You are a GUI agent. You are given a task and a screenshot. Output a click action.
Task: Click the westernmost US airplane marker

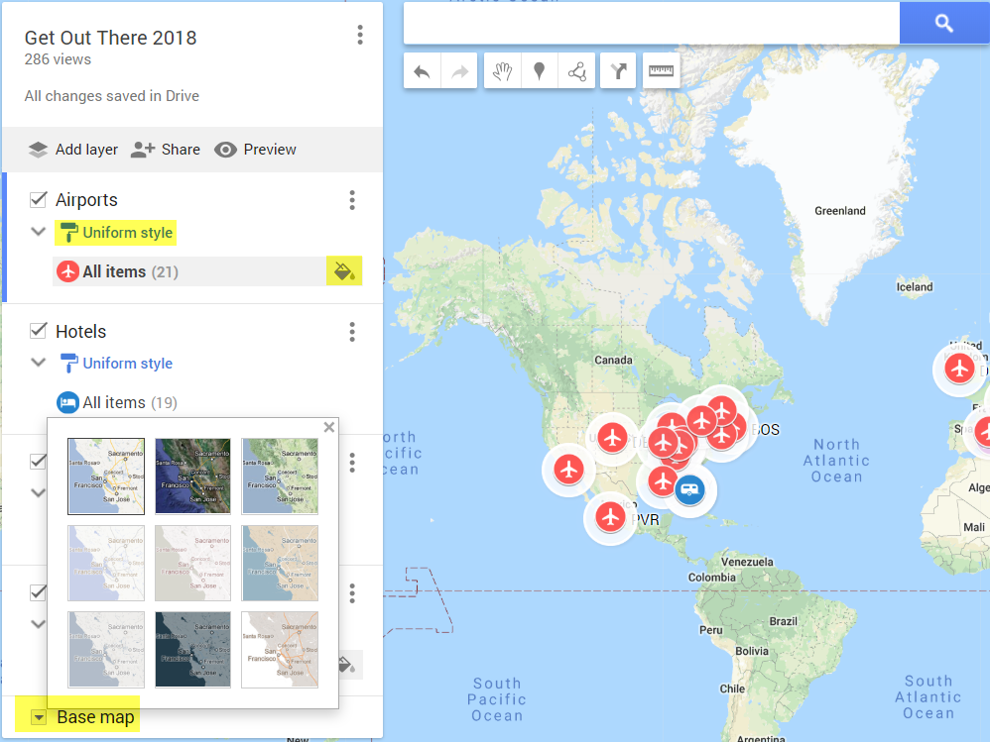(569, 469)
